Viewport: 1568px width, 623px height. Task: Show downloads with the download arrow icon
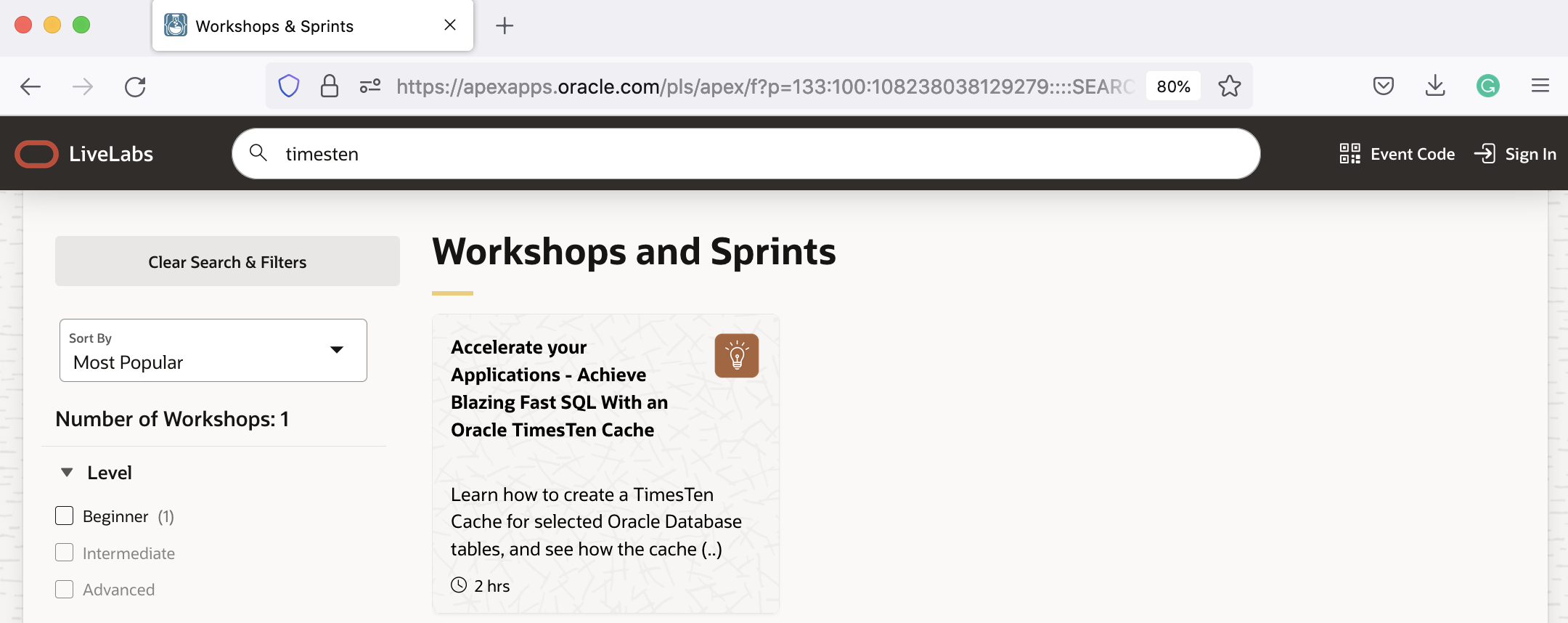click(1435, 86)
